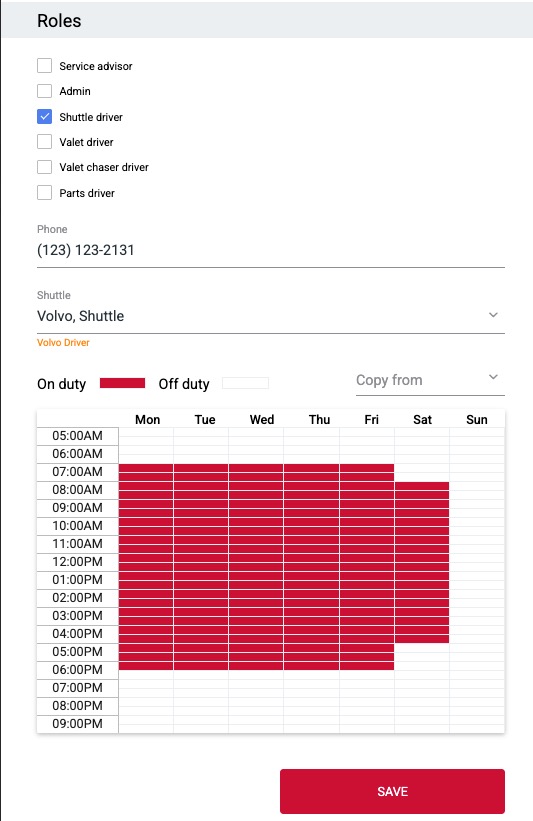Uncheck the Shuttle driver checkbox
This screenshot has width=533, height=821.
(x=45, y=117)
